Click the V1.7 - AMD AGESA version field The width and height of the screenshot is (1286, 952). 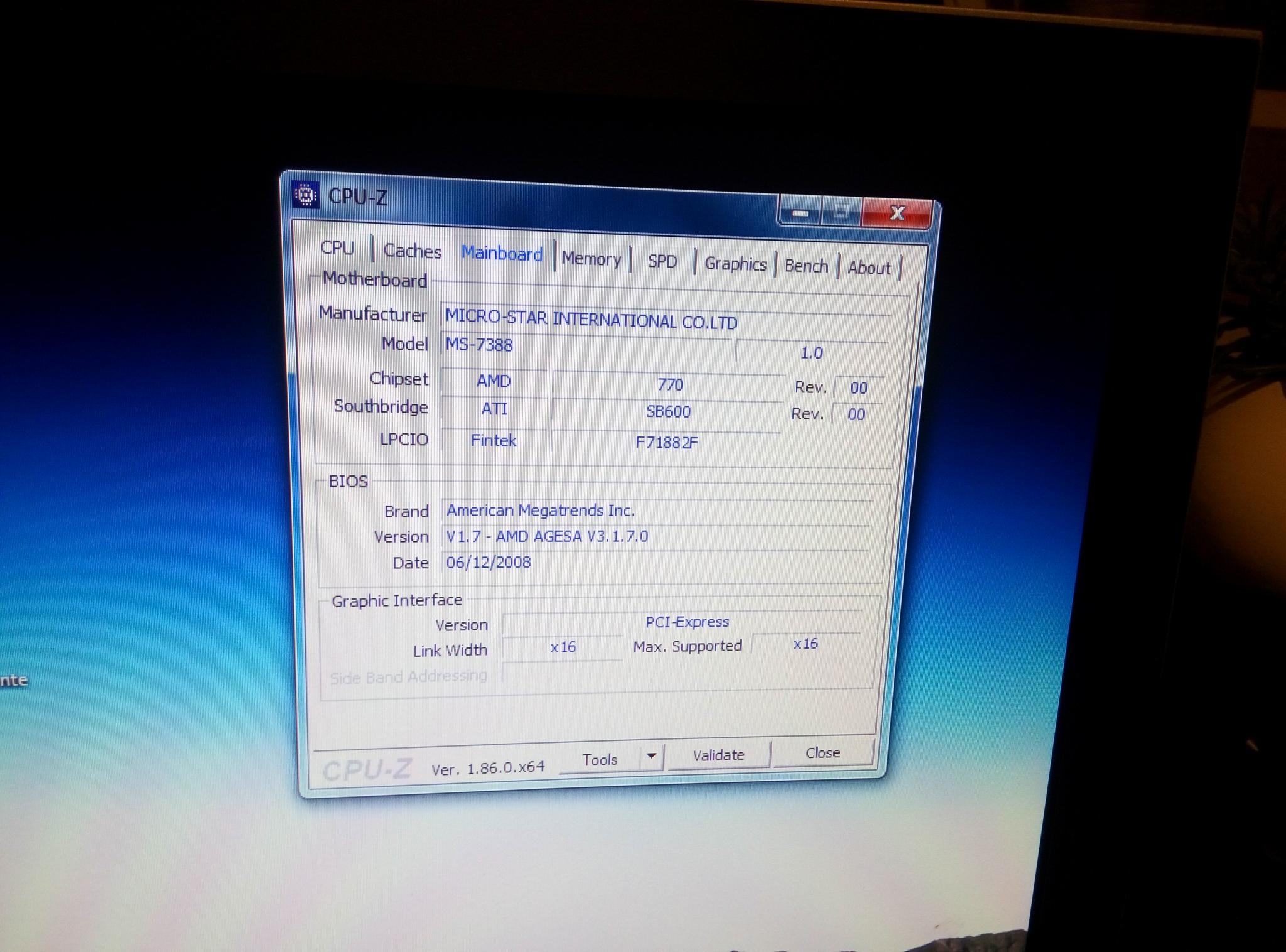(x=656, y=537)
